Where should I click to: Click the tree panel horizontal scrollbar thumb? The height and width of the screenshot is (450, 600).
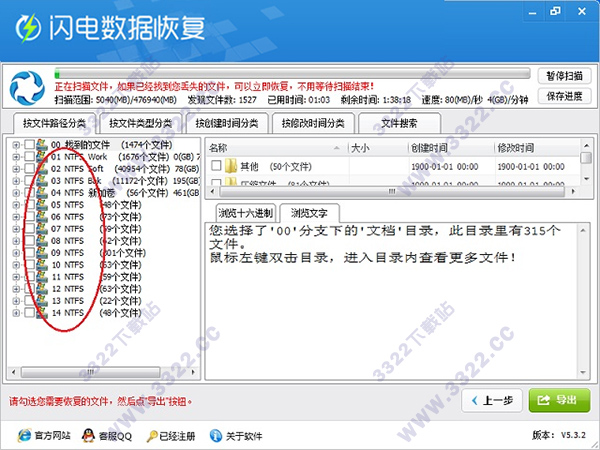click(x=91, y=372)
